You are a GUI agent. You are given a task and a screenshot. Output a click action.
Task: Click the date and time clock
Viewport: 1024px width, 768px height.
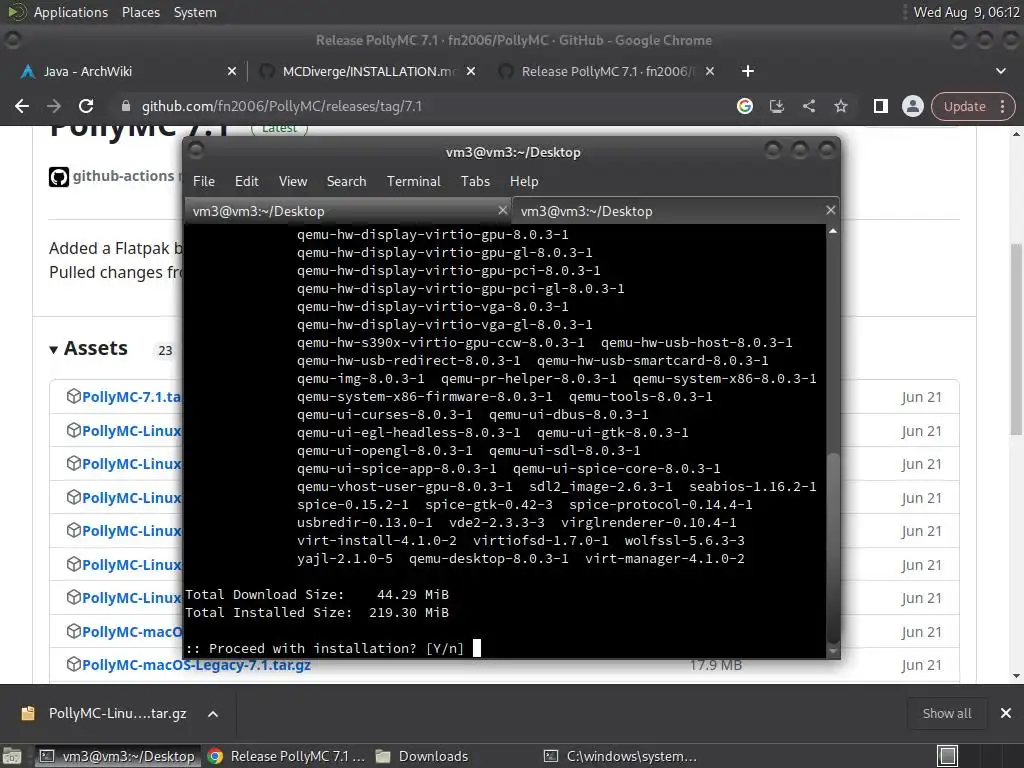point(966,12)
